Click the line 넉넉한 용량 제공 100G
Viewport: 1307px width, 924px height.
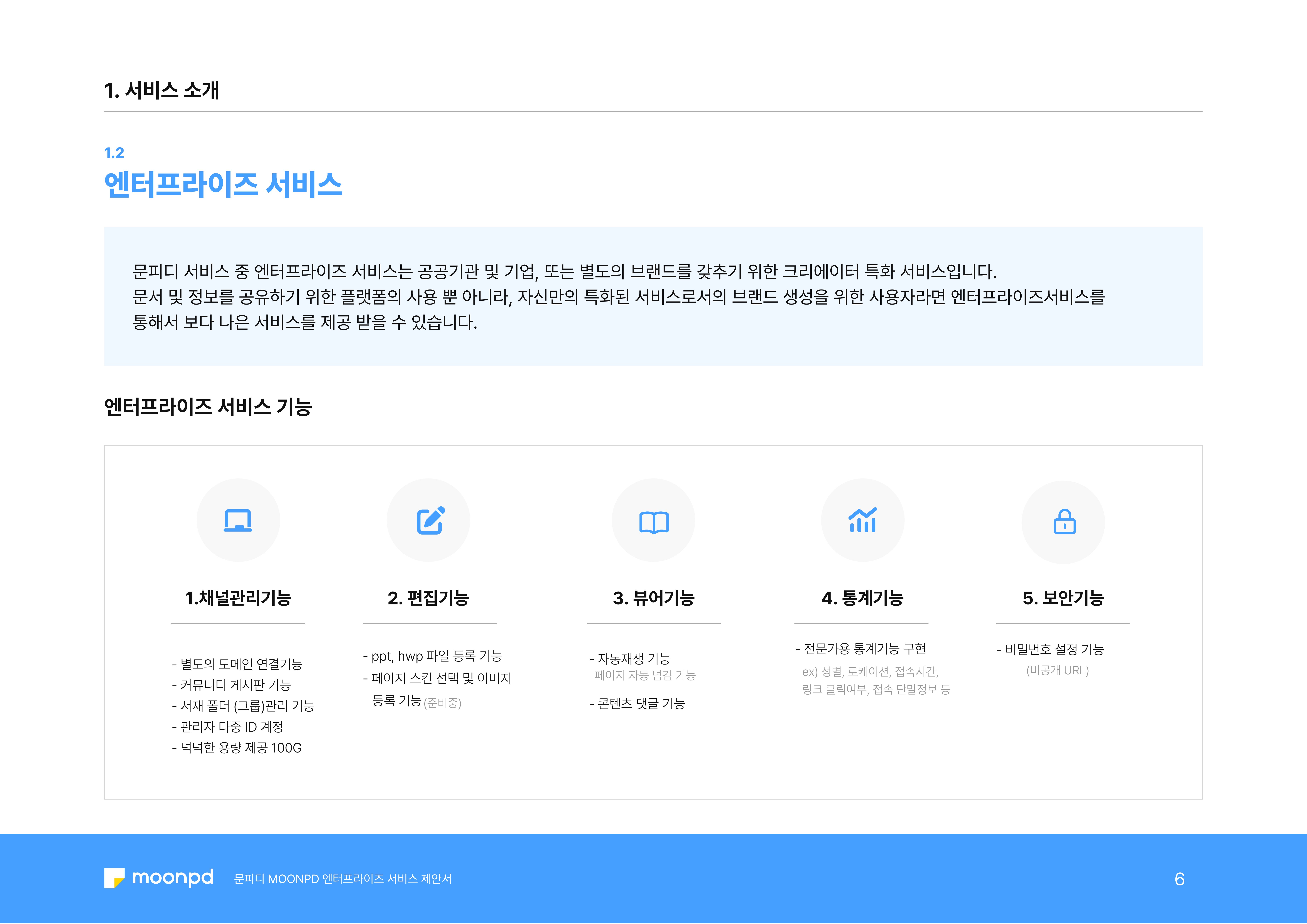click(237, 748)
